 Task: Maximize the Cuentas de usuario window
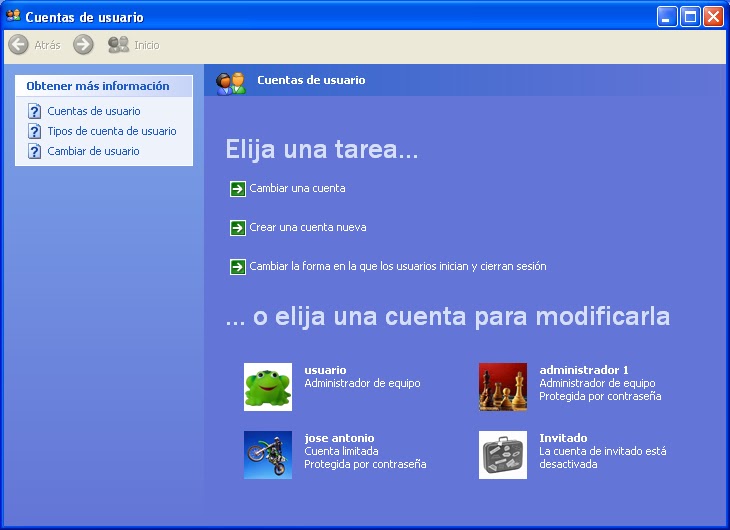[690, 17]
